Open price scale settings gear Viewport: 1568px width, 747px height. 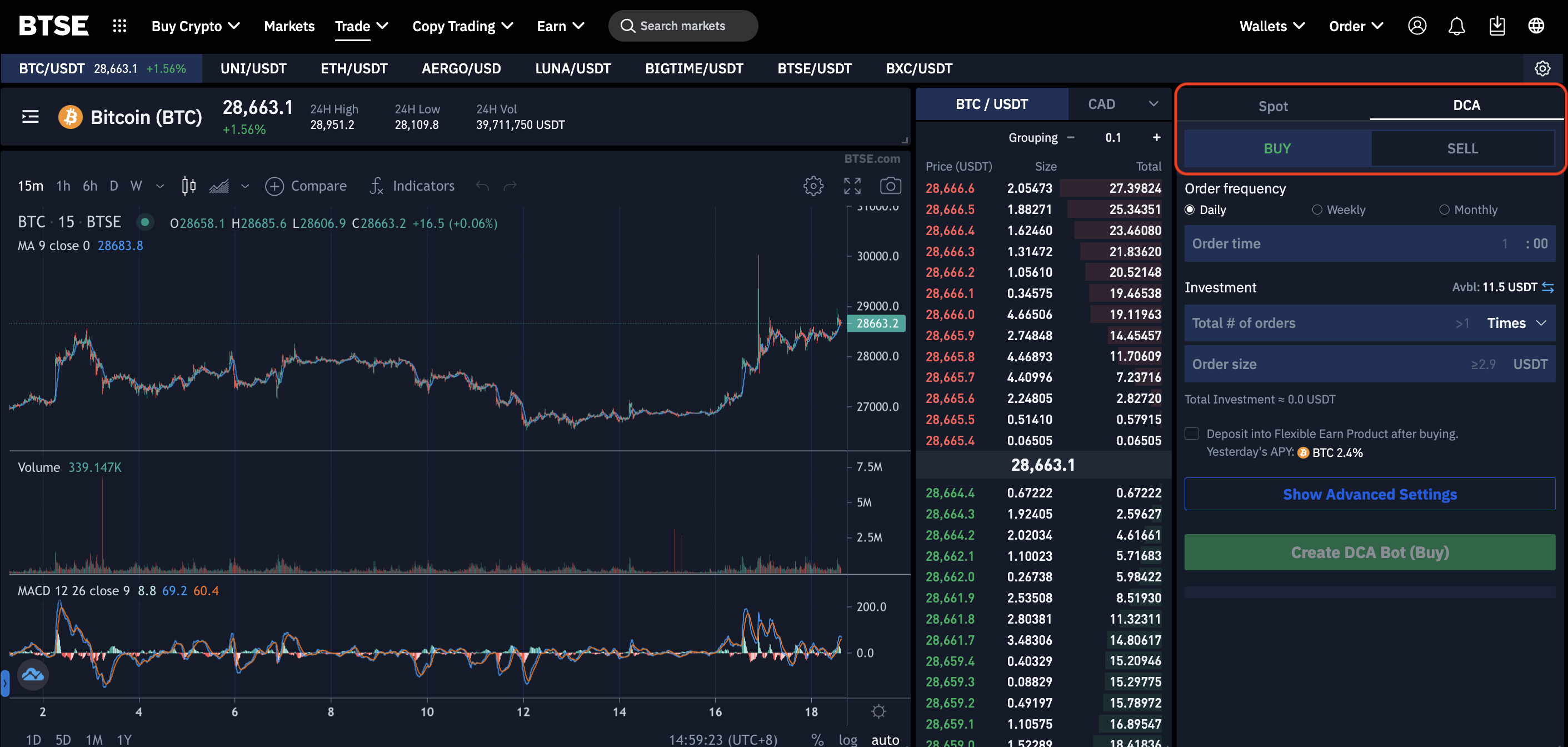click(878, 710)
